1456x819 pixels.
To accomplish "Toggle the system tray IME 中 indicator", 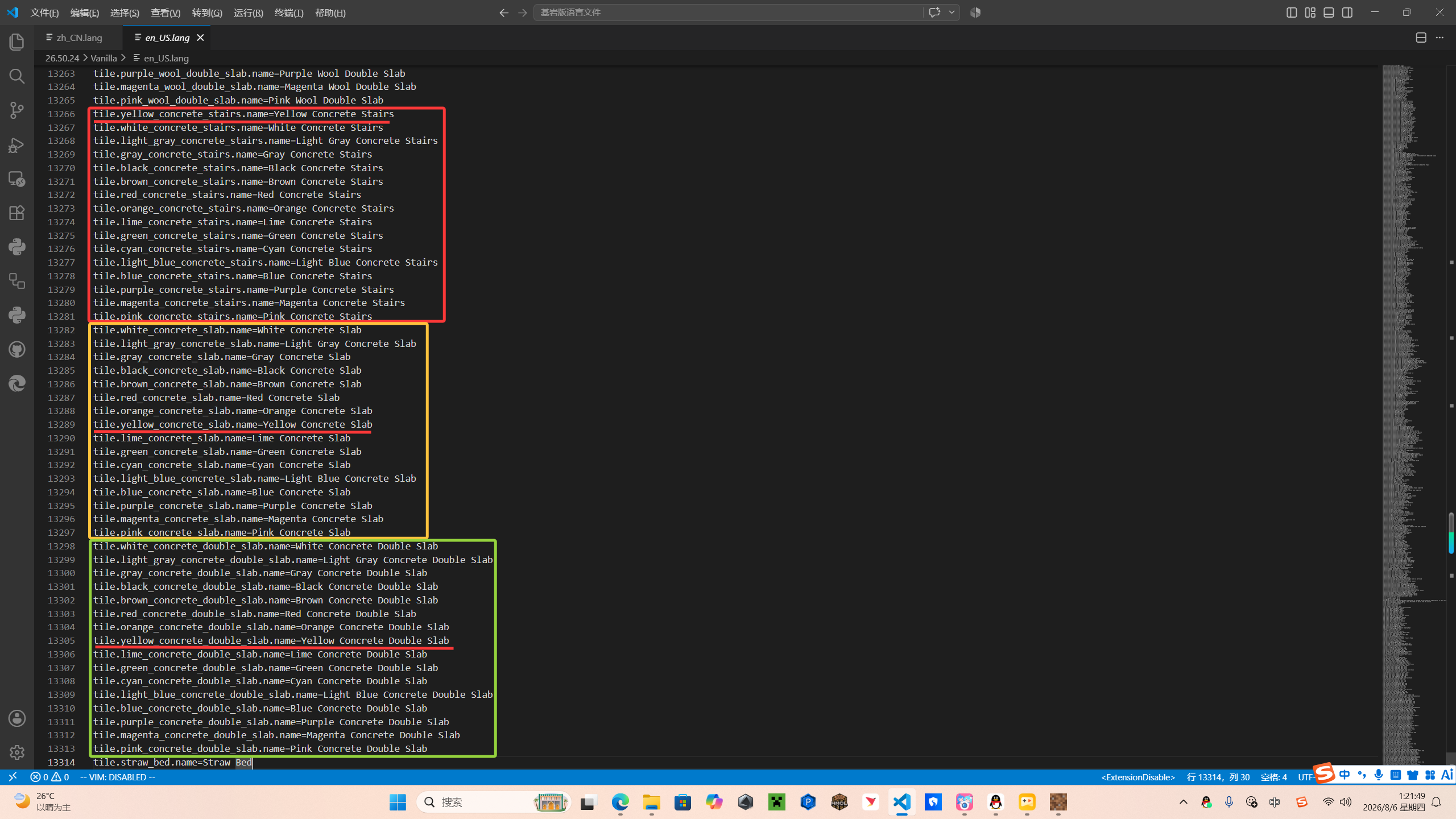I will 1274,802.
